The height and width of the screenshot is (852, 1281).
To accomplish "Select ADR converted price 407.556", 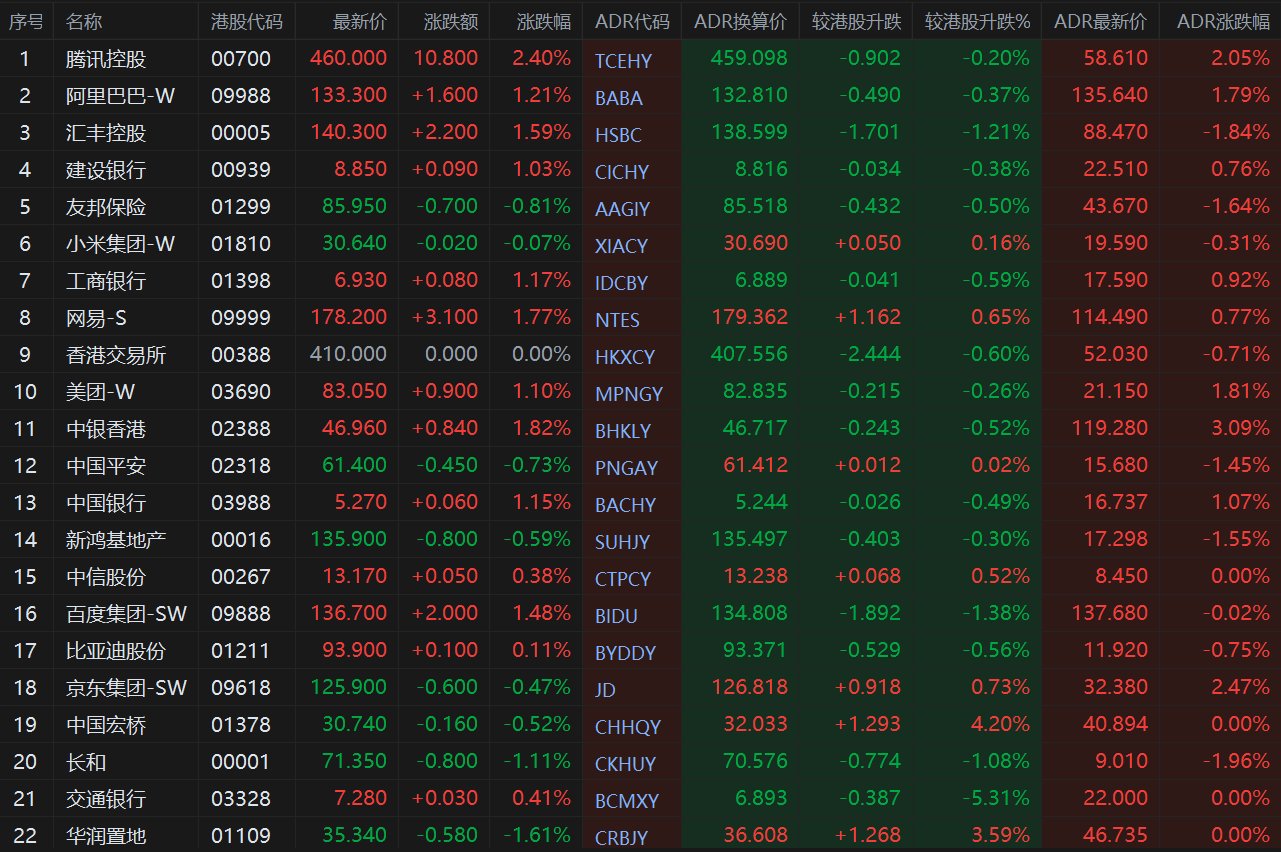I will click(749, 355).
